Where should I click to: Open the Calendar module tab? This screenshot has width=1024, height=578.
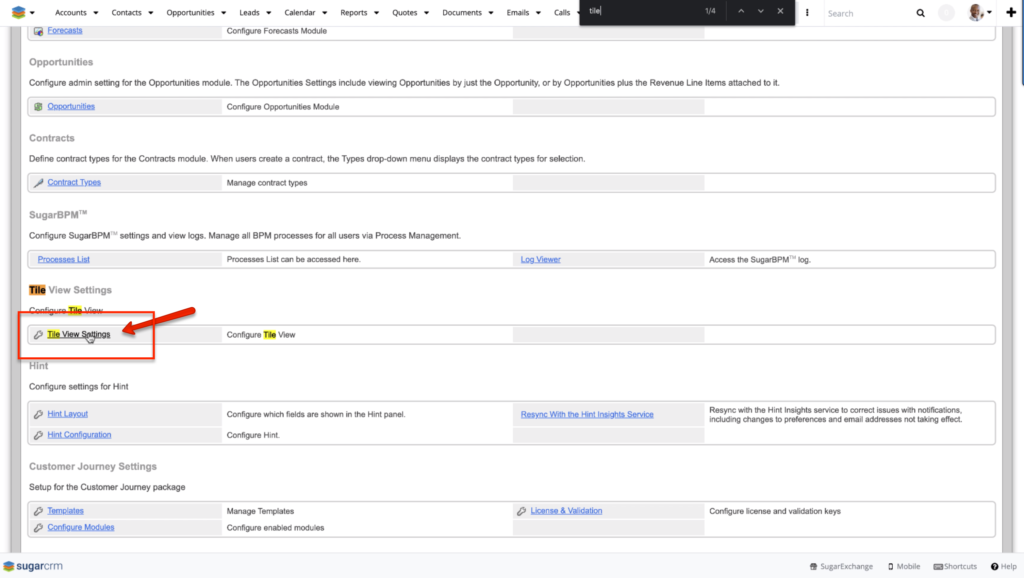300,12
